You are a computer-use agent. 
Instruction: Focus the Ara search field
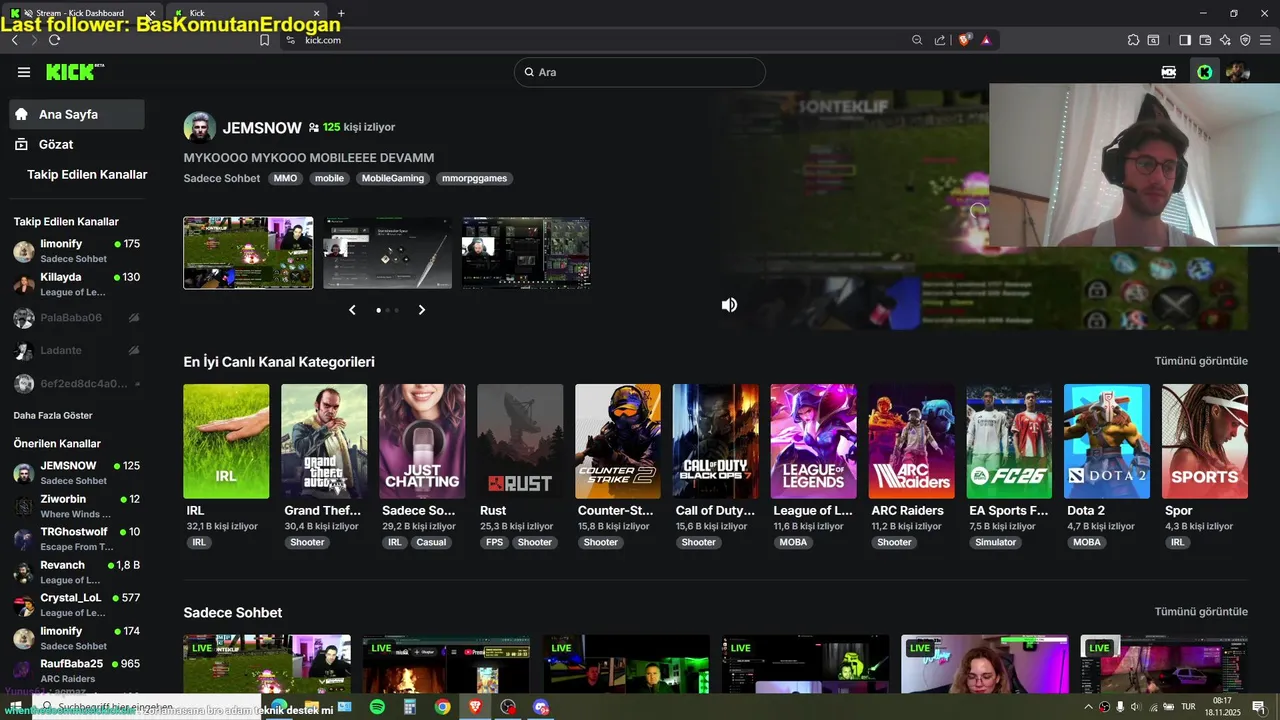[640, 72]
